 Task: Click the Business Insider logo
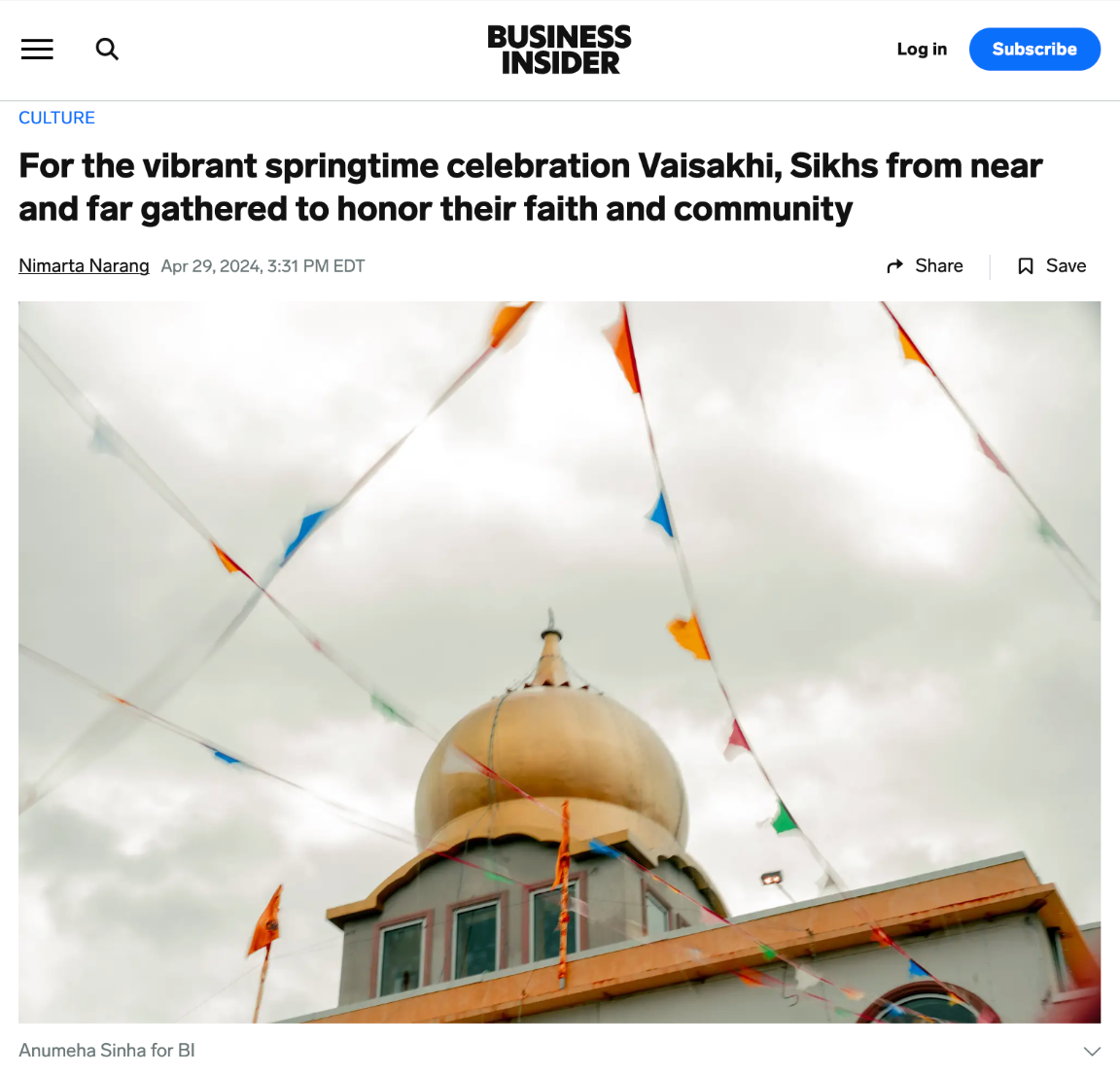[x=559, y=50]
